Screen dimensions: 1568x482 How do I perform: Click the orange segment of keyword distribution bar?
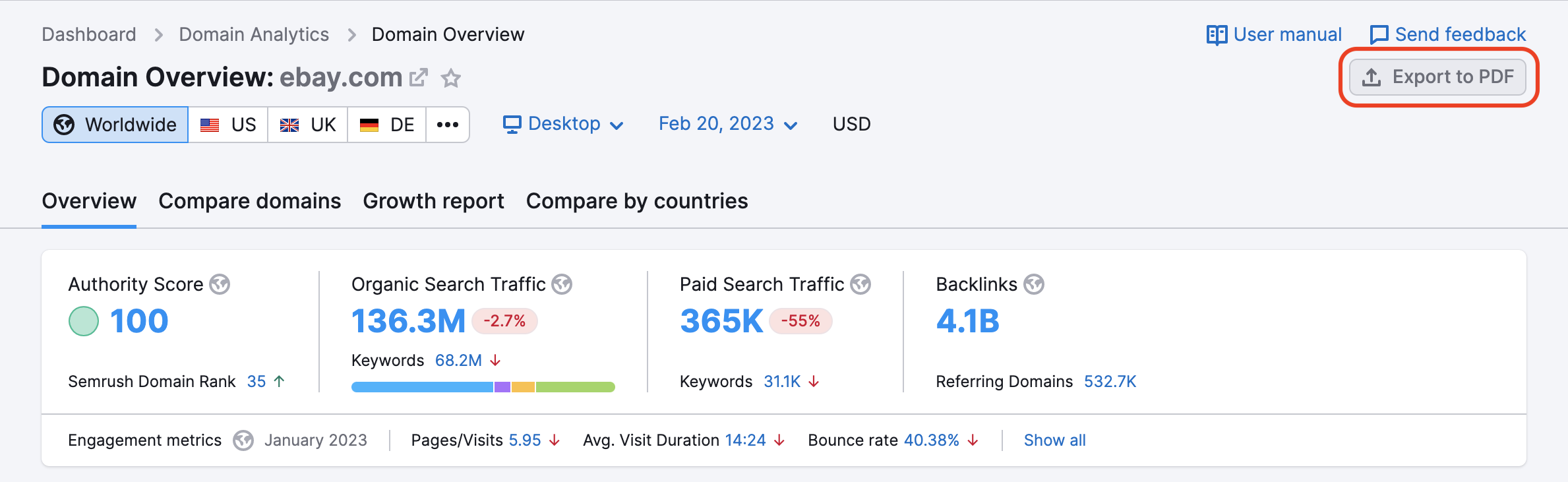click(x=524, y=387)
